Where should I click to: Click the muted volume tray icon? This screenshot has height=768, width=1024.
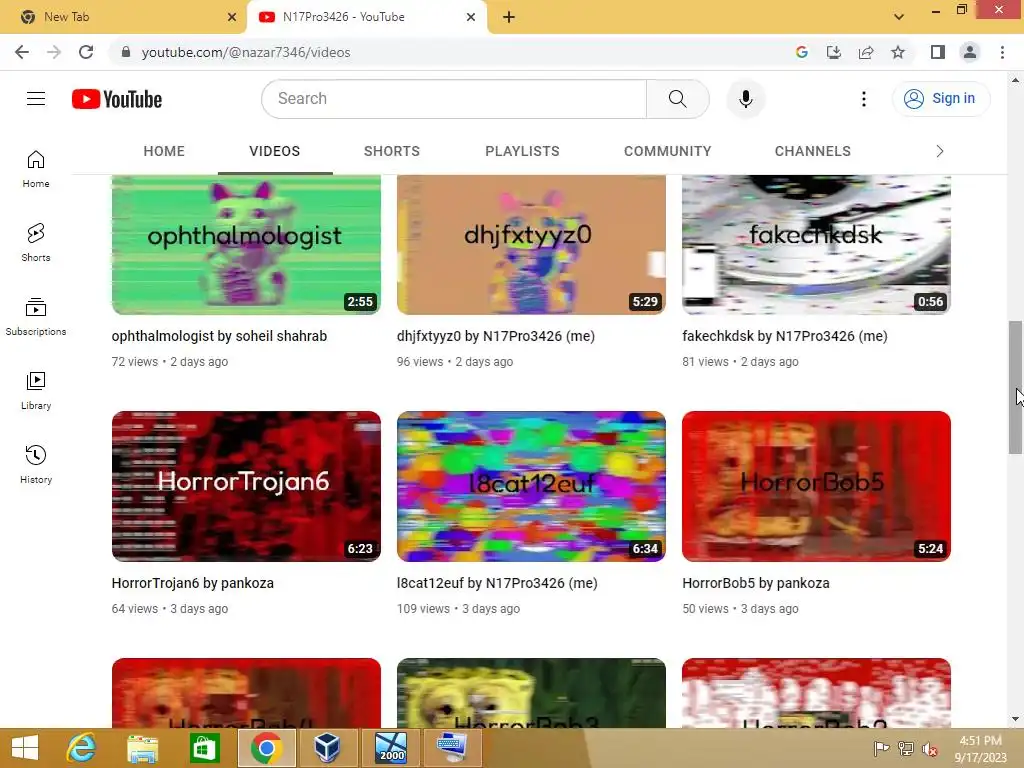tap(929, 749)
